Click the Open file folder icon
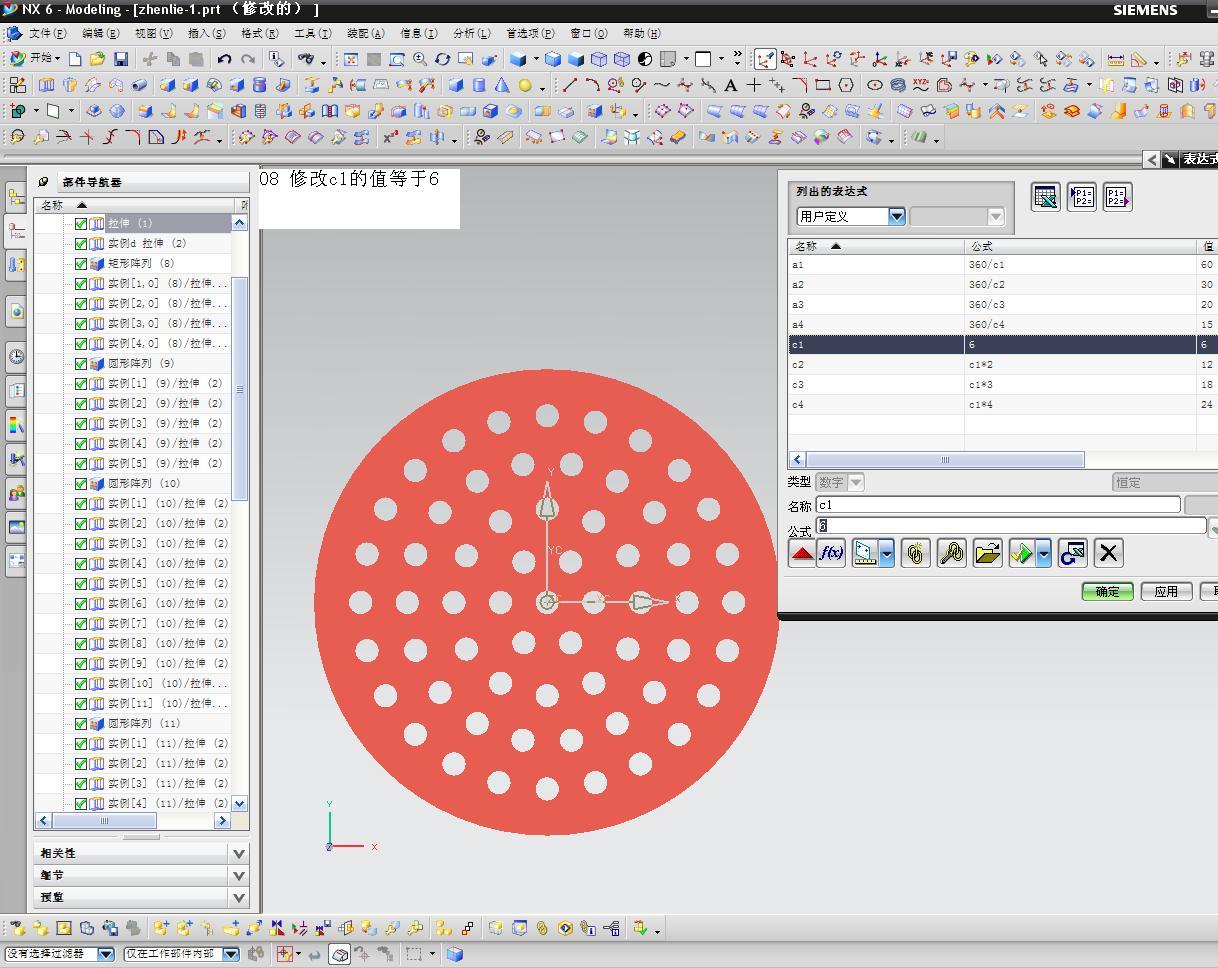This screenshot has width=1218, height=968. coord(98,59)
